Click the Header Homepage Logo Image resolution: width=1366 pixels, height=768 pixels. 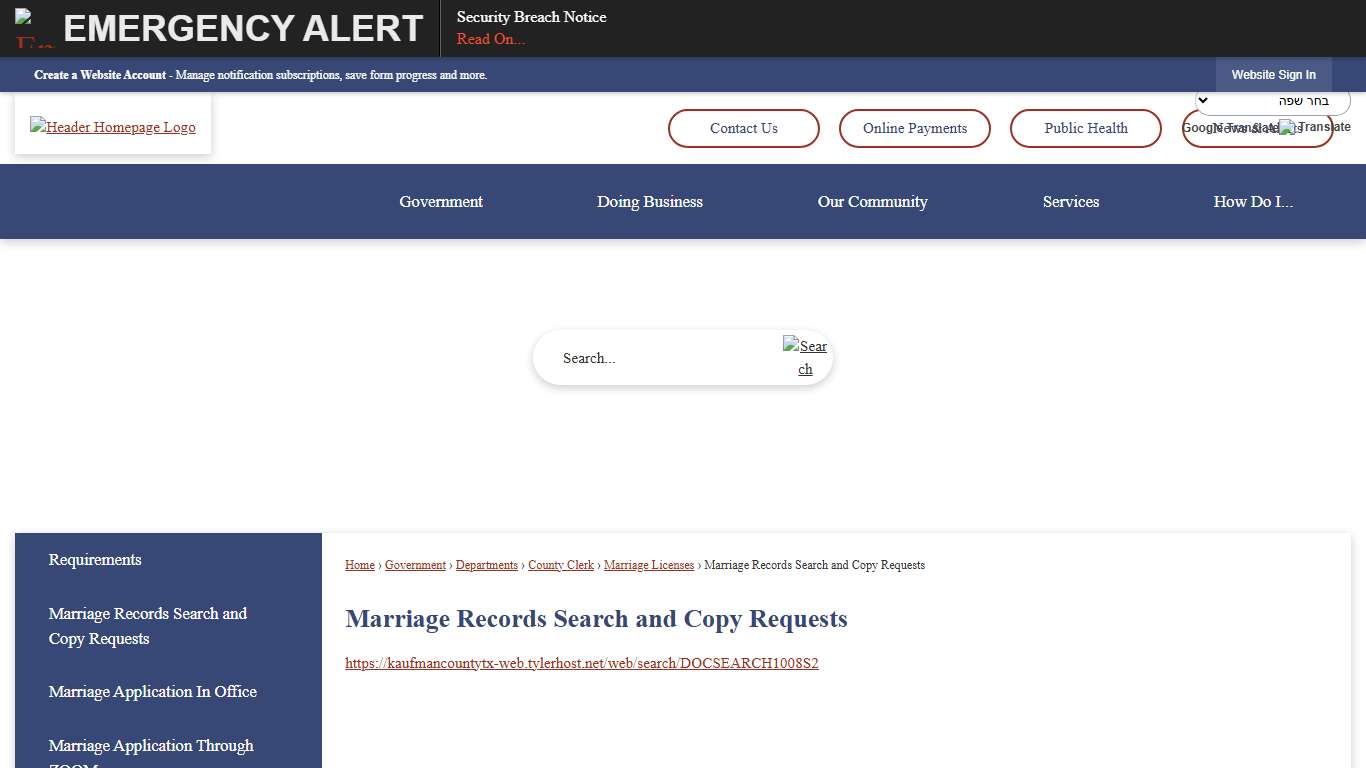pyautogui.click(x=112, y=127)
